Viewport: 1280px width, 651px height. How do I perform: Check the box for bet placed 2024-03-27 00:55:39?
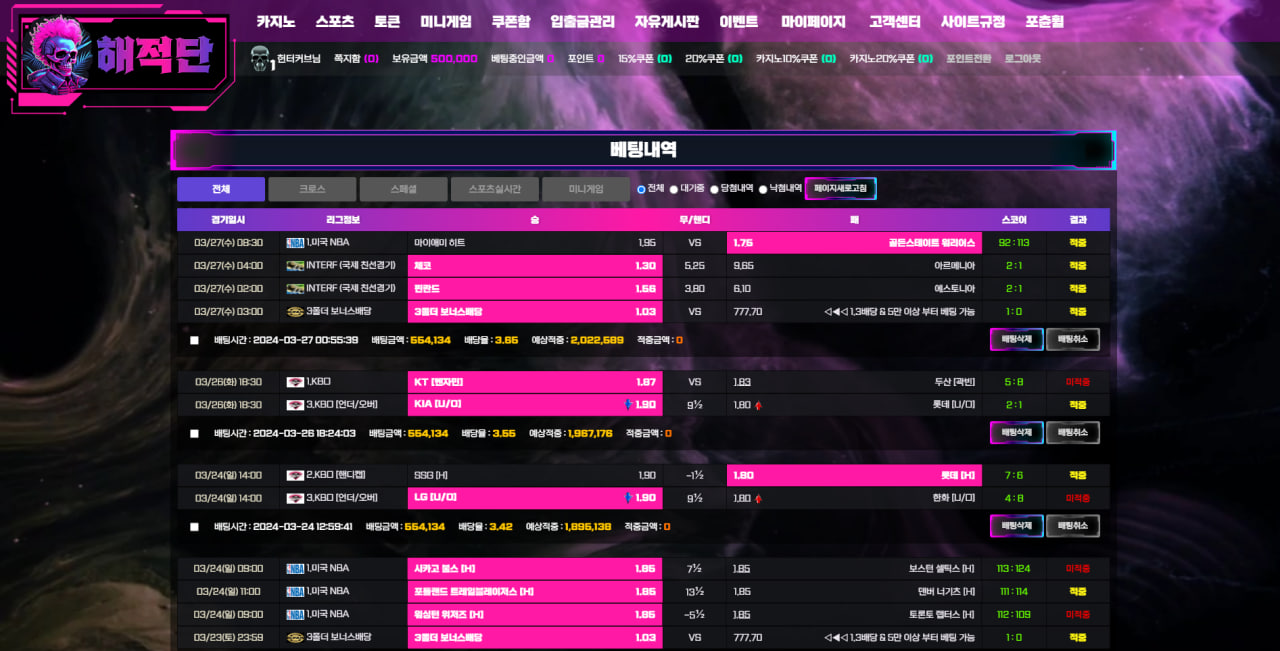[195, 340]
